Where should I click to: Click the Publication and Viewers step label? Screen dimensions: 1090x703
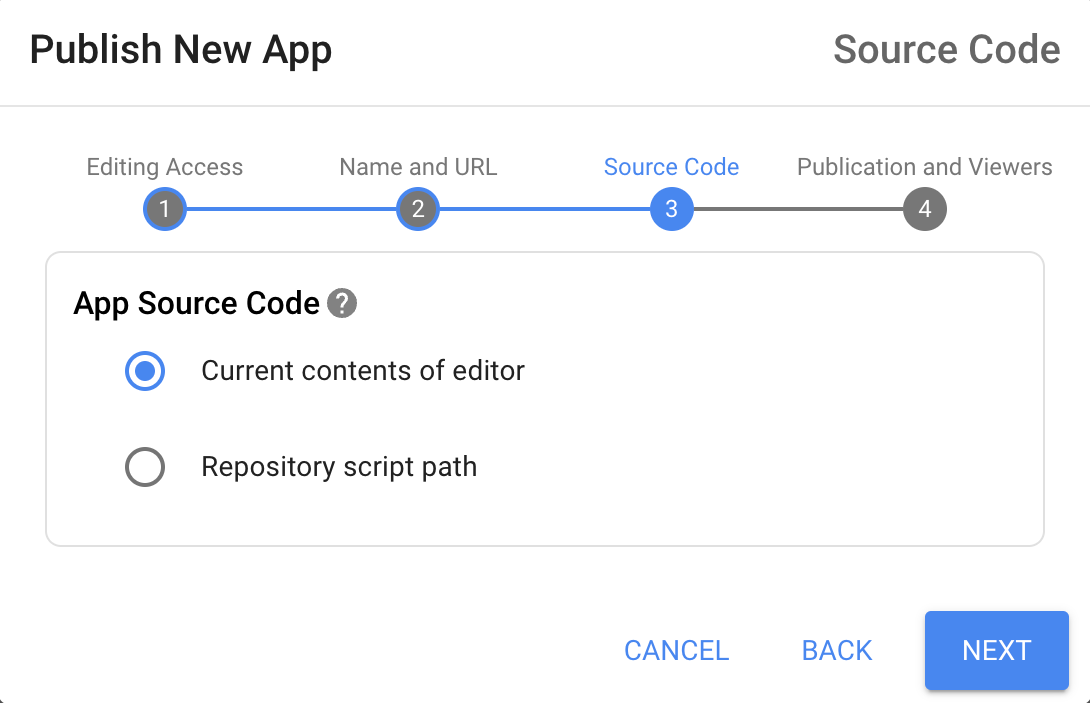pos(924,167)
